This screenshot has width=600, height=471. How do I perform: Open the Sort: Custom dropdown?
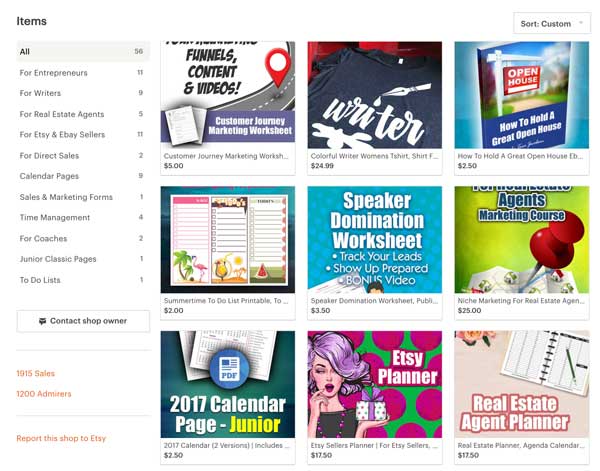click(x=552, y=24)
